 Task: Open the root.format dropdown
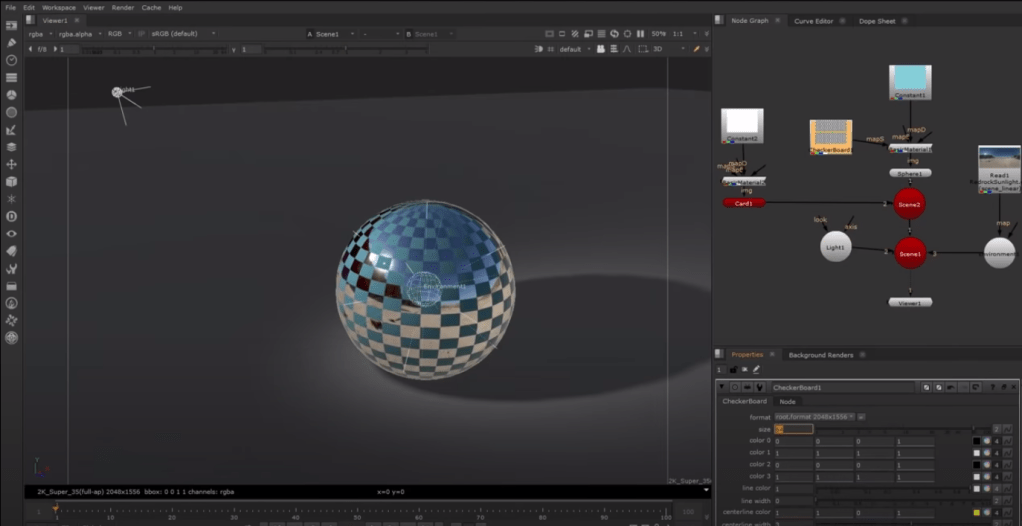click(x=815, y=416)
